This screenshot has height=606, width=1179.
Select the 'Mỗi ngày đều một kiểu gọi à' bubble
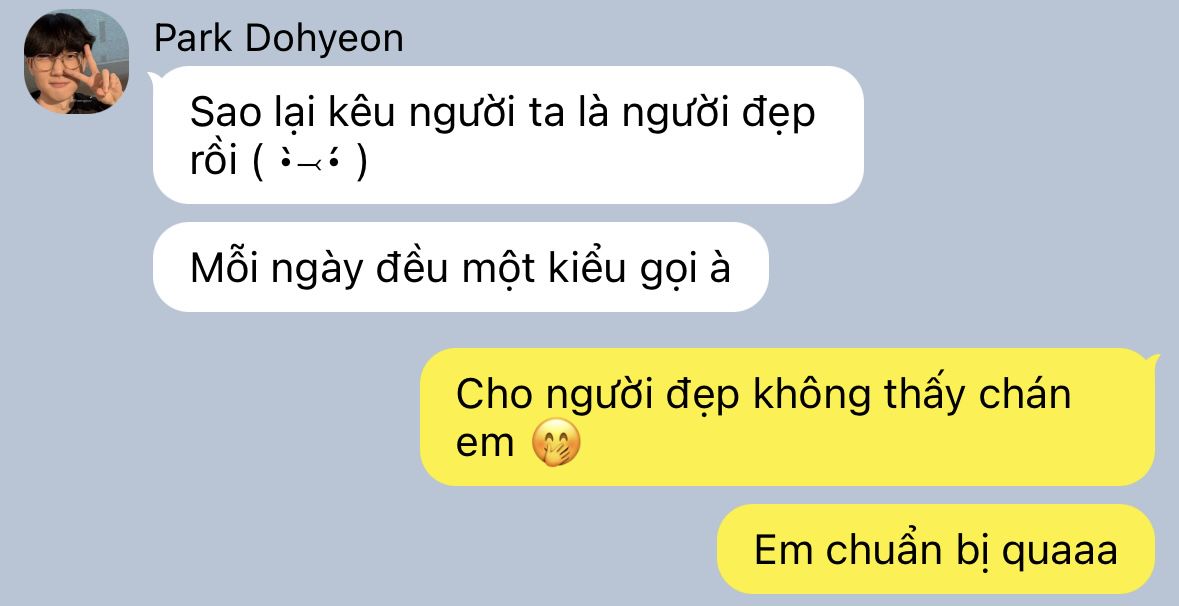(x=460, y=267)
